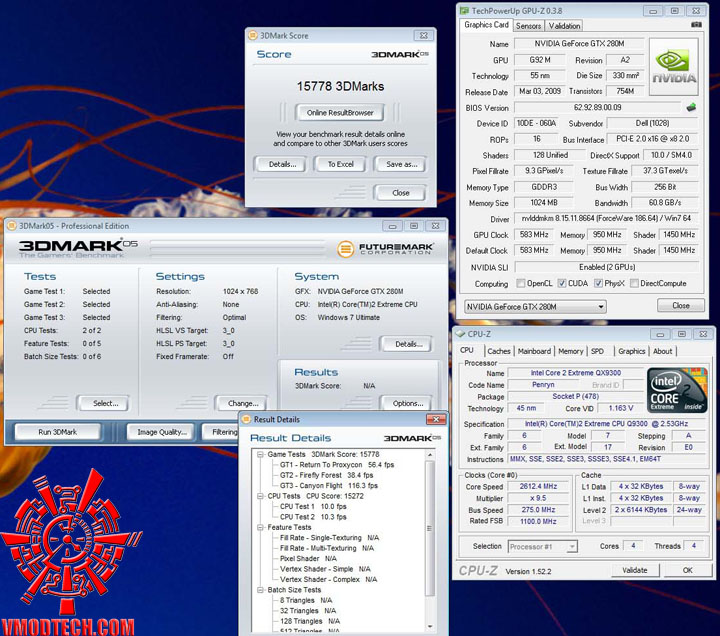The image size is (720, 636).
Task: Click the Intel Core 2 Extreme logo in CPU-Z
Action: pyautogui.click(x=677, y=390)
